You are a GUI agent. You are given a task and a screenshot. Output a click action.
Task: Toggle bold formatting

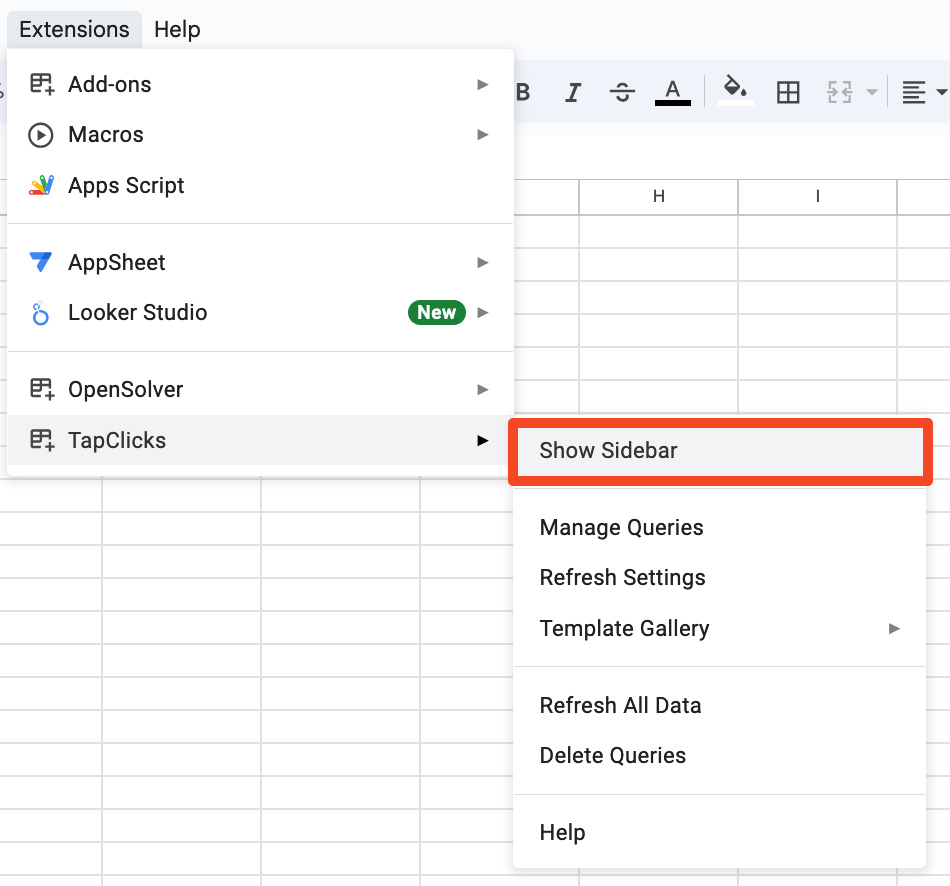tap(523, 92)
